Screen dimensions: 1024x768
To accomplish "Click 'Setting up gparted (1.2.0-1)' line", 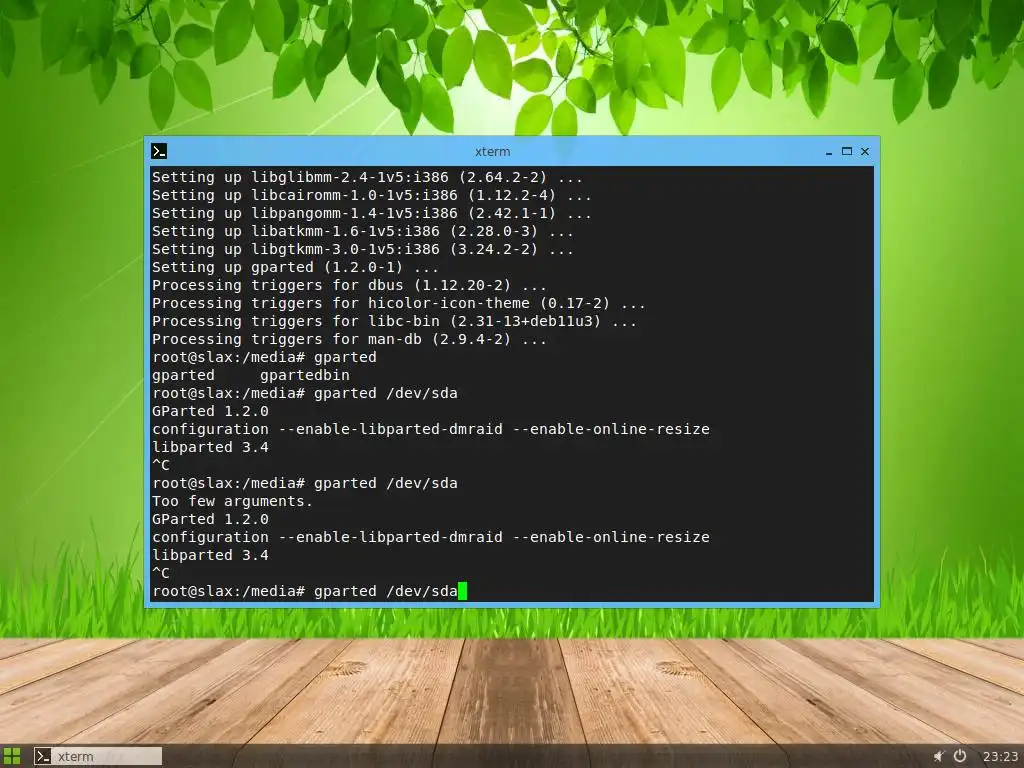I will click(x=295, y=267).
